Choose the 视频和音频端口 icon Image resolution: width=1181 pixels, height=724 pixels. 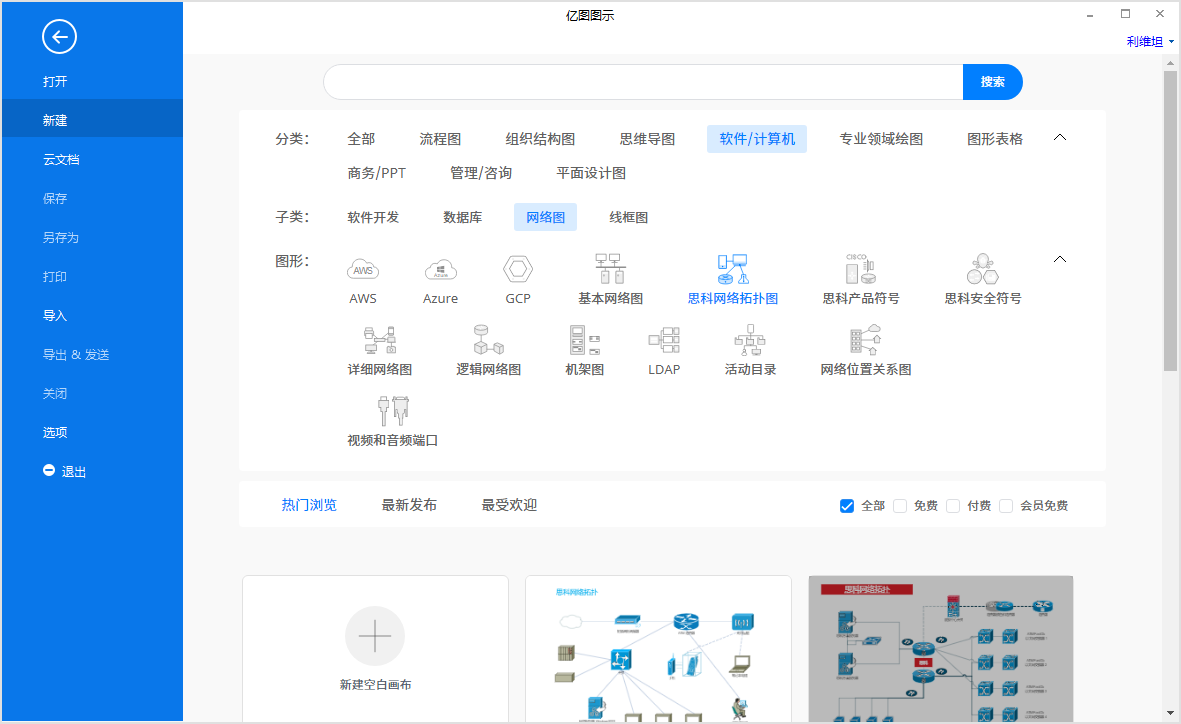[x=393, y=412]
